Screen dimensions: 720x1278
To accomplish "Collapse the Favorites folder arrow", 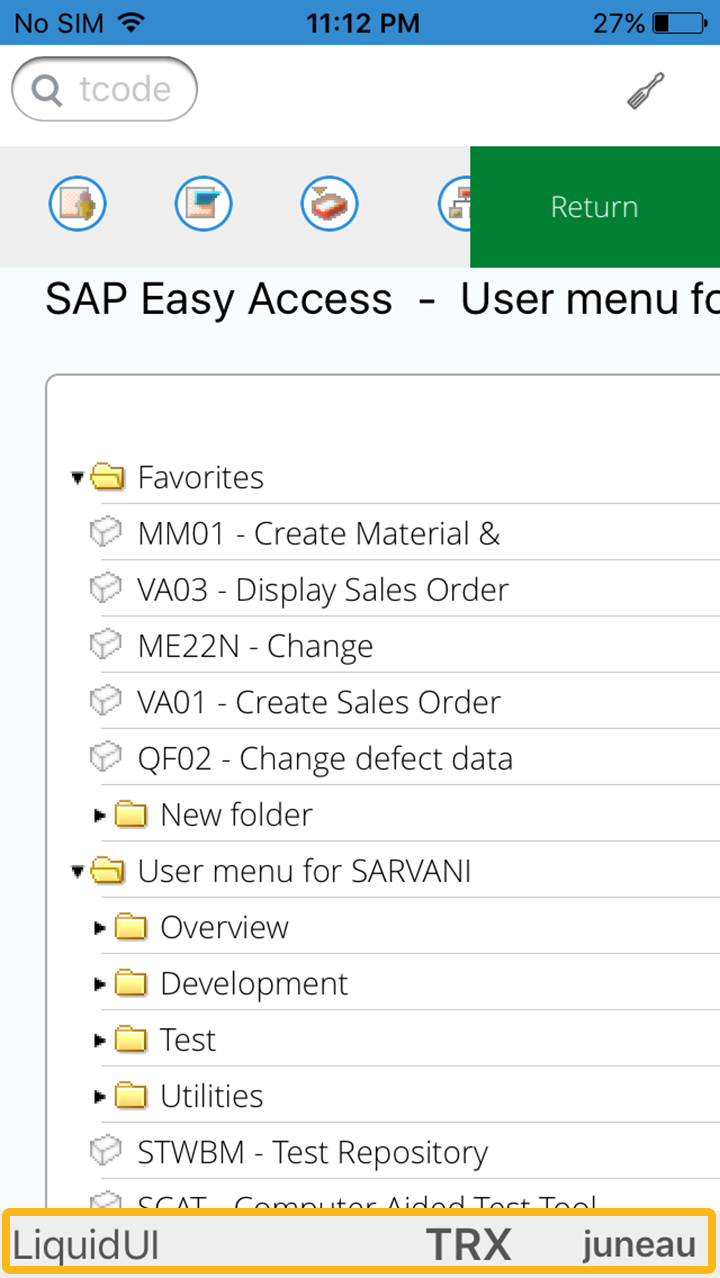I will pos(77,478).
